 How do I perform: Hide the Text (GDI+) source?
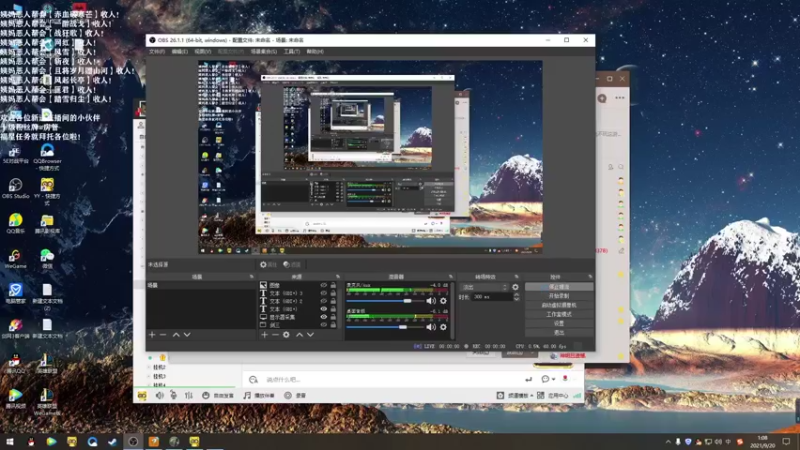coord(323,309)
